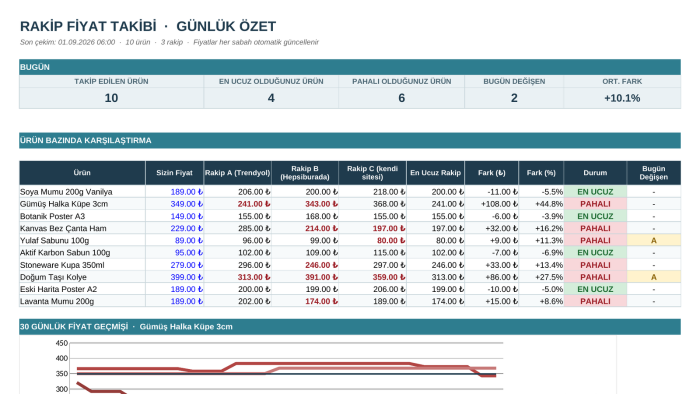Click the 450 label on the chart axis
This screenshot has height=394, width=700.
[x=62, y=343]
